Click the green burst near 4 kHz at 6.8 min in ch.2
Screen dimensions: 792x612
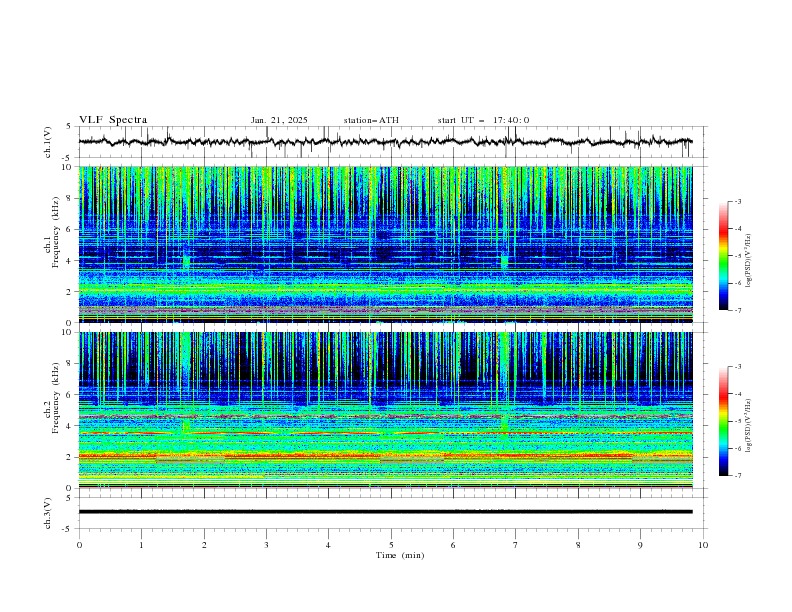tap(504, 423)
